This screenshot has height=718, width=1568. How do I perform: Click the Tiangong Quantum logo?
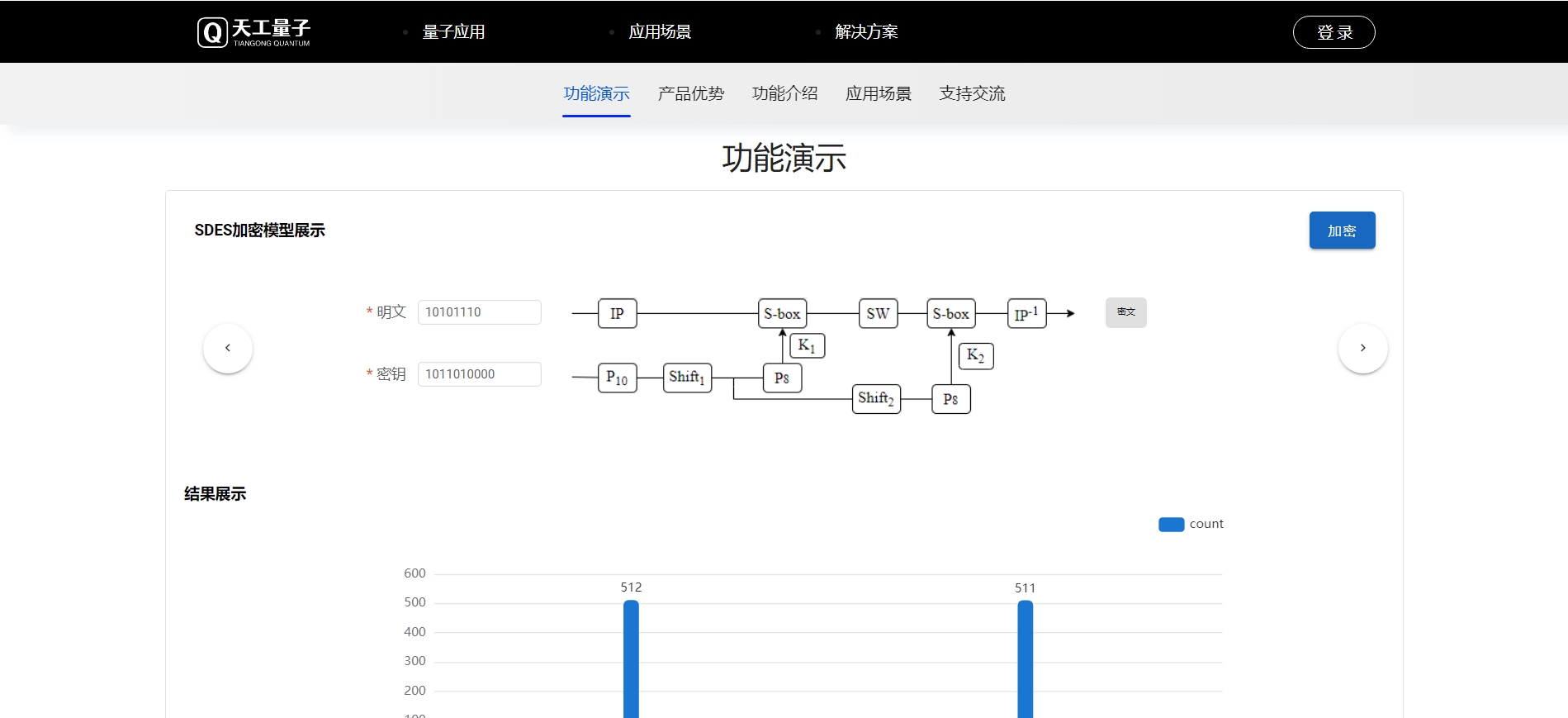pyautogui.click(x=253, y=32)
